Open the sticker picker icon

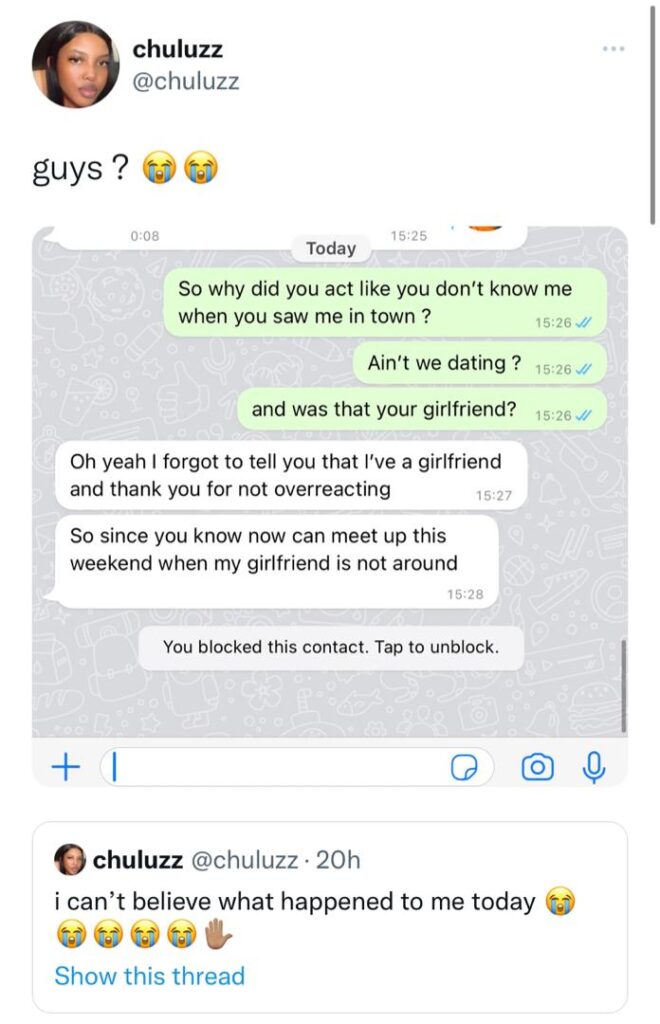(464, 767)
